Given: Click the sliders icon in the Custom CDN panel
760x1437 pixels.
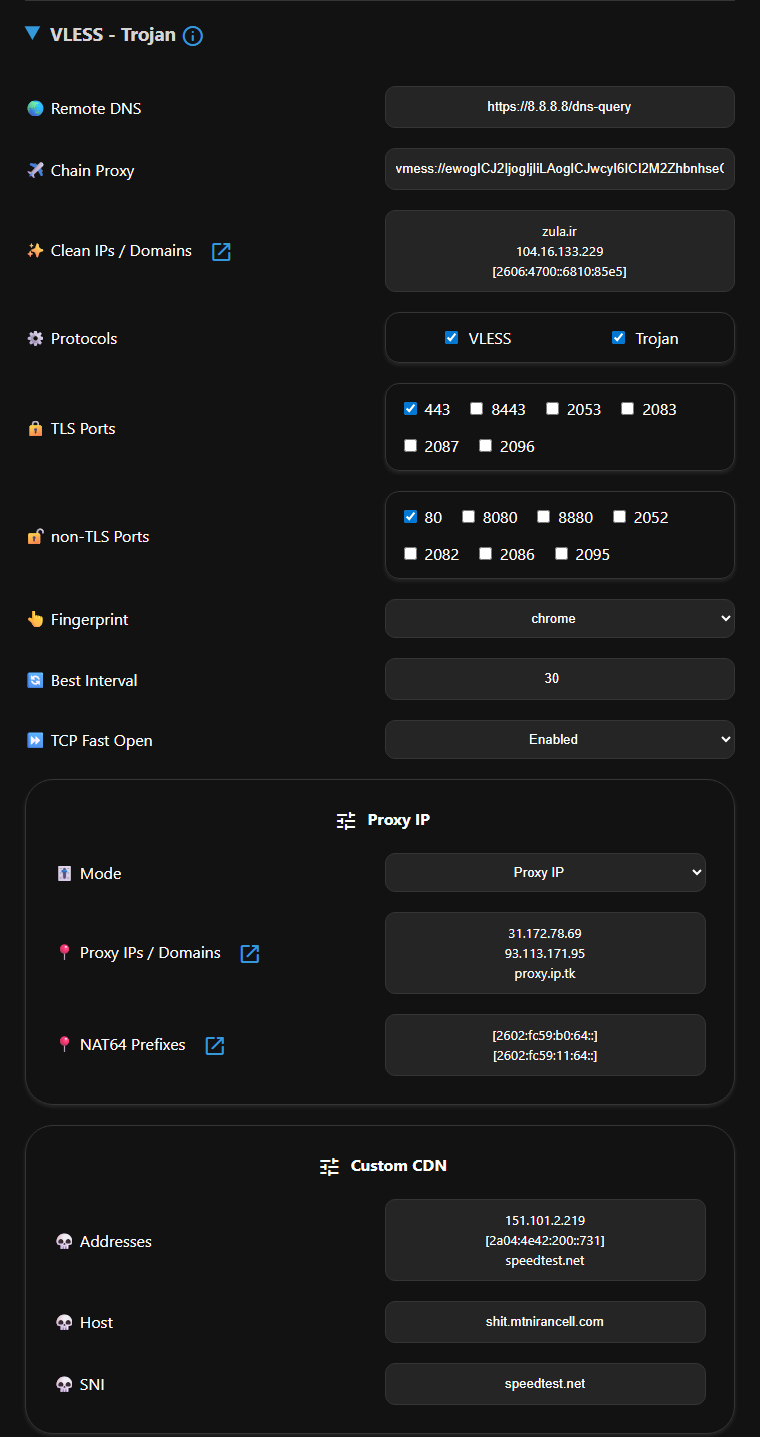Looking at the screenshot, I should pyautogui.click(x=329, y=1166).
